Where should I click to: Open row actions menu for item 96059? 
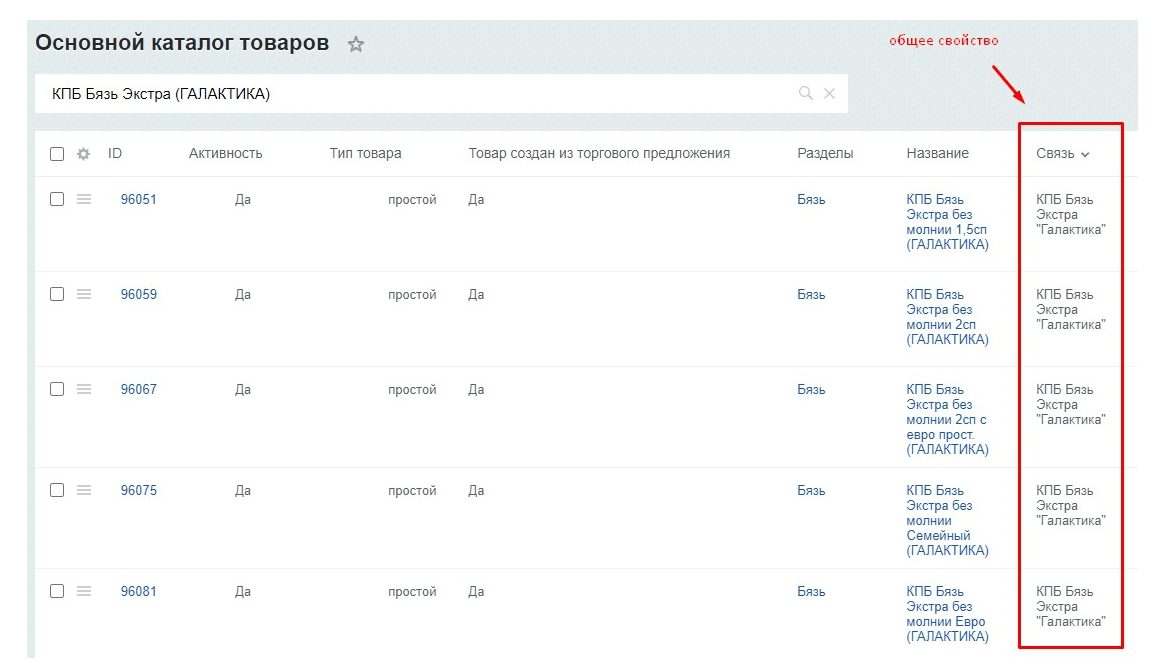click(x=84, y=295)
